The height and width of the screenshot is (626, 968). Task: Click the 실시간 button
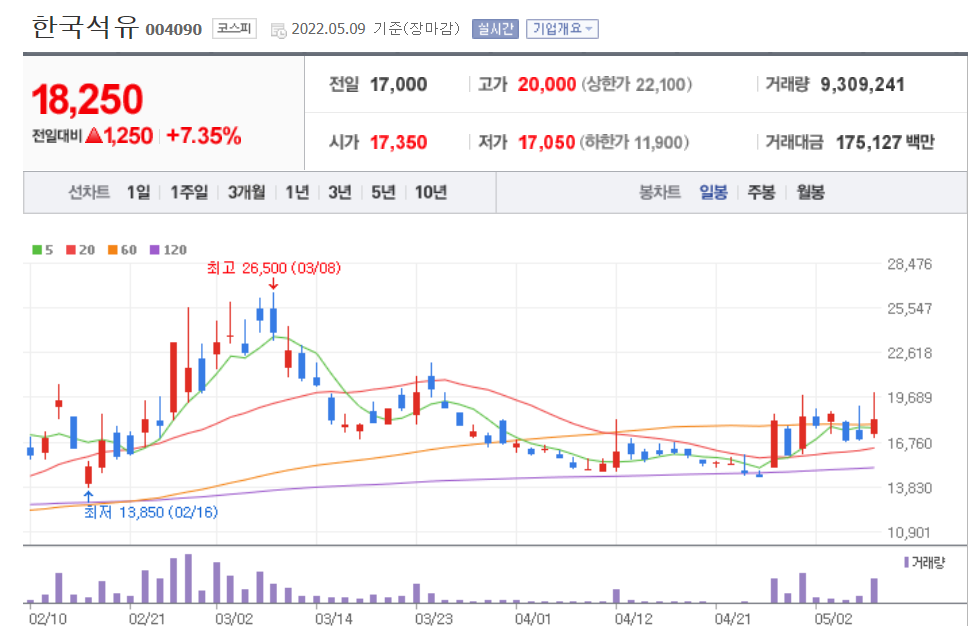coord(495,29)
